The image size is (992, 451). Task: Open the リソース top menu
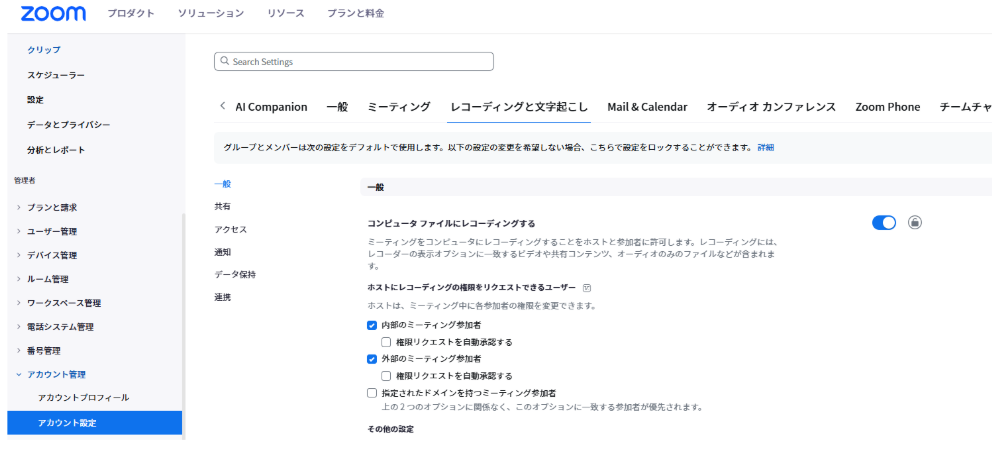(x=285, y=13)
